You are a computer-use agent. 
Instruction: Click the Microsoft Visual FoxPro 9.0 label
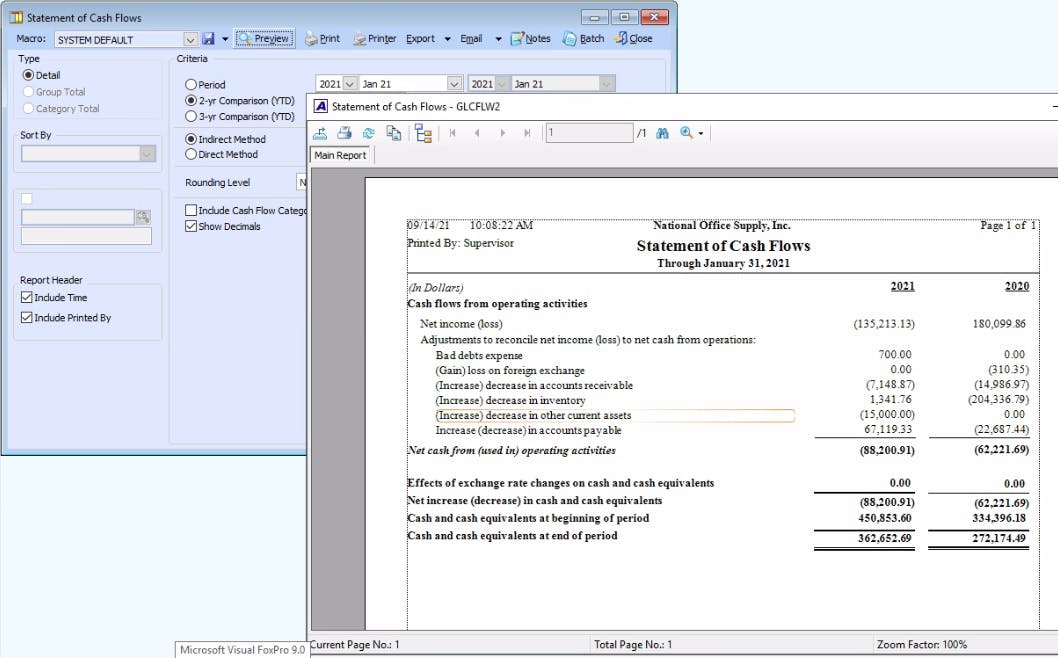242,650
